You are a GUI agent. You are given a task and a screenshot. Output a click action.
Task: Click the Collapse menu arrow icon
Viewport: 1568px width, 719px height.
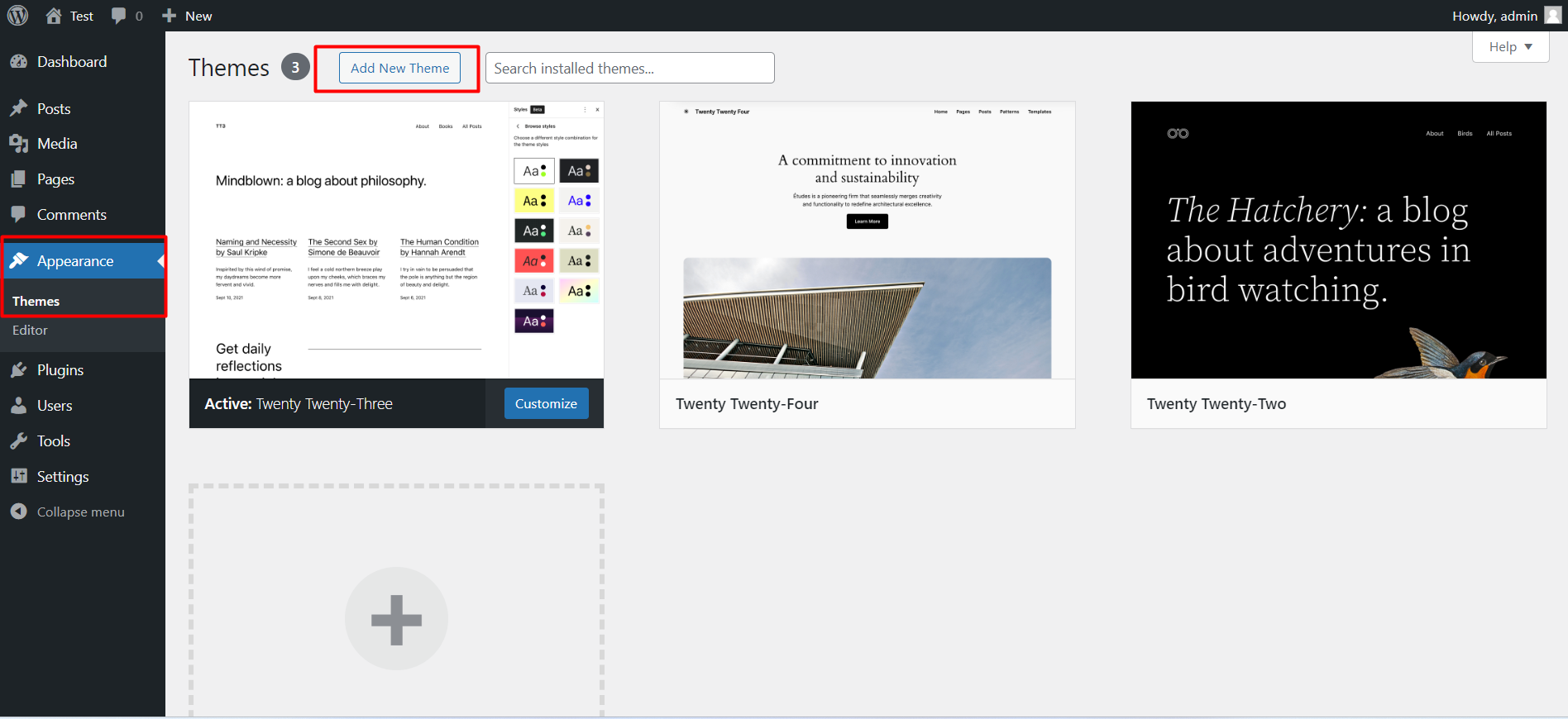coord(18,512)
